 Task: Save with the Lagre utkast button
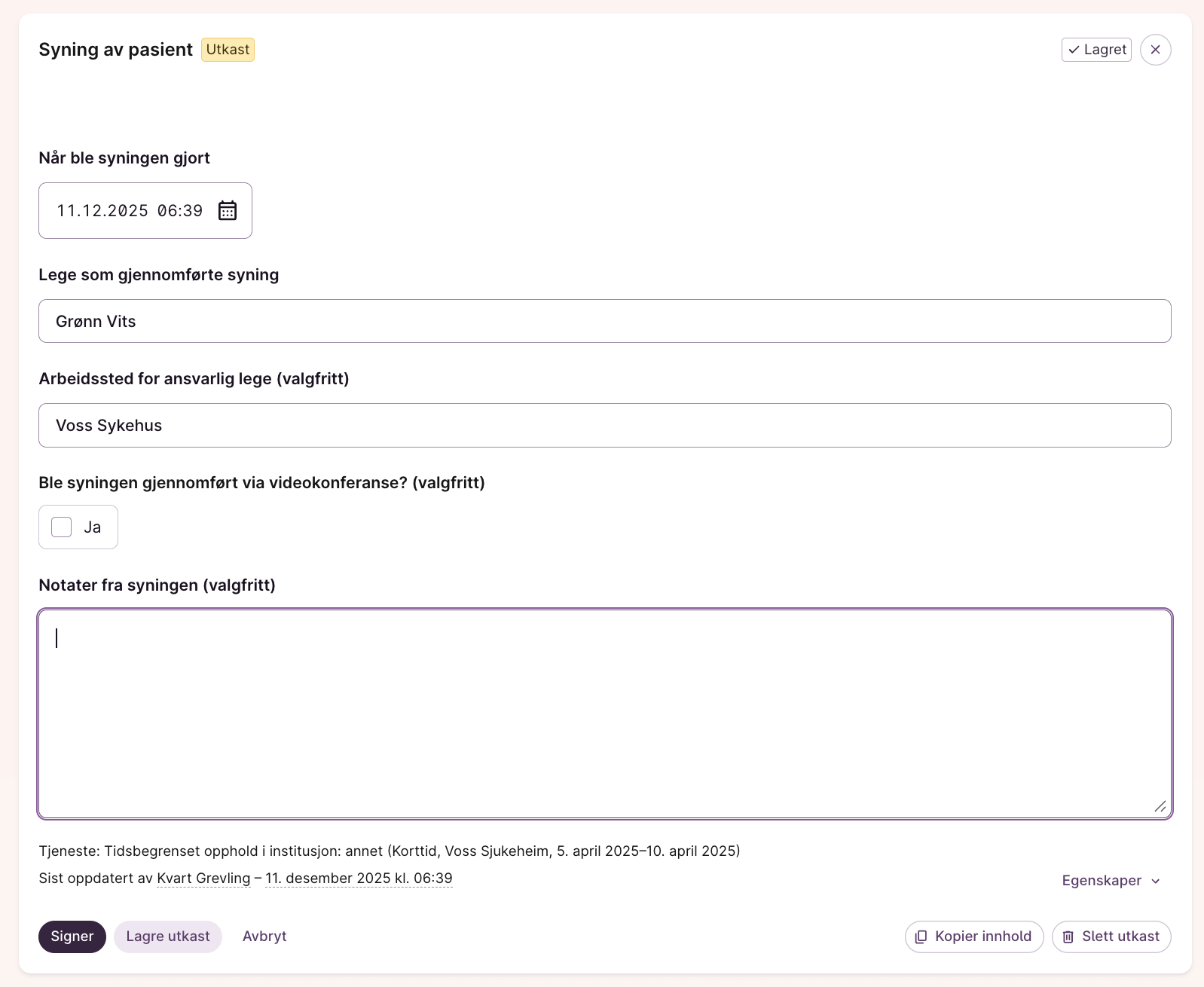[167, 937]
